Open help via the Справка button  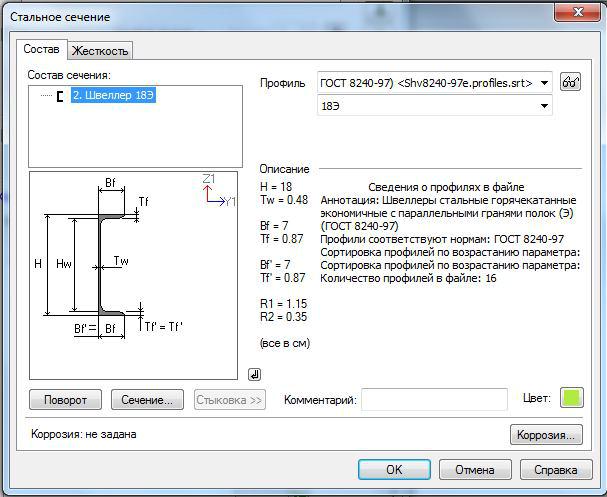tap(555, 469)
